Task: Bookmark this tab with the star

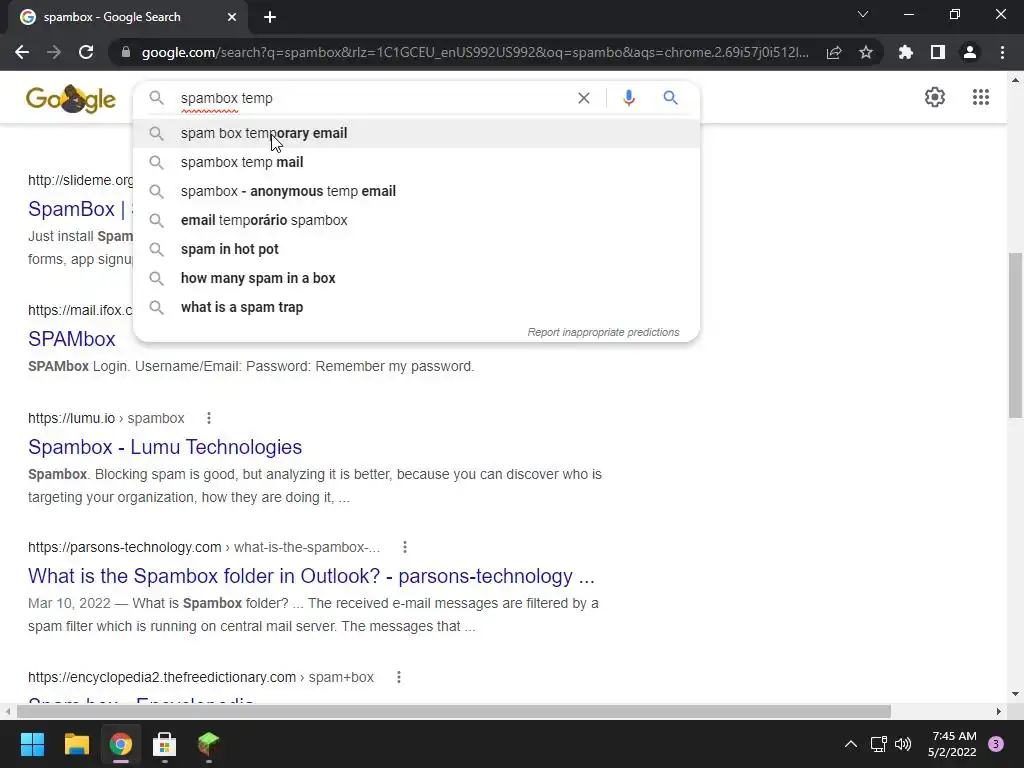Action: [865, 52]
